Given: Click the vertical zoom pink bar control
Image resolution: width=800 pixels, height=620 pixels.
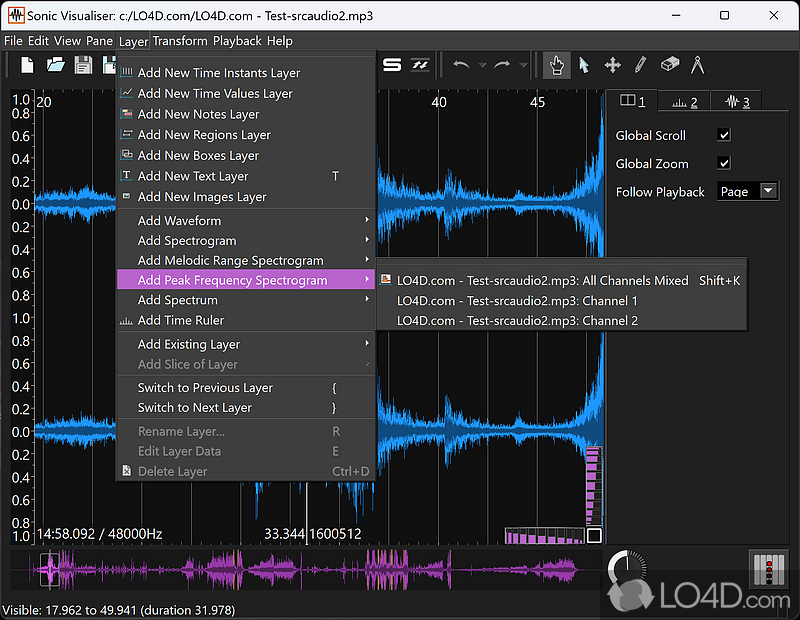Looking at the screenshot, I should [594, 486].
